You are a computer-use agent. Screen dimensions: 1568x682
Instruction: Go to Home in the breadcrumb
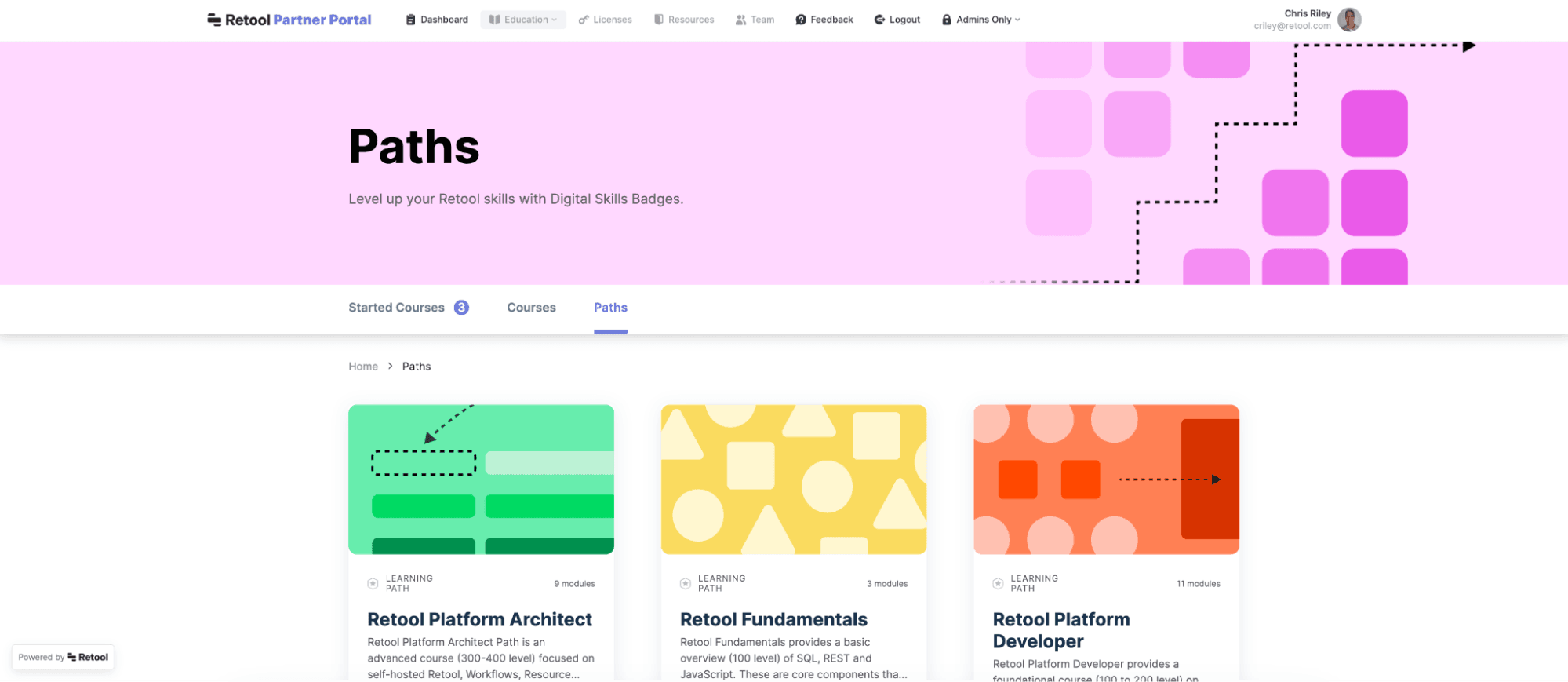pos(363,367)
